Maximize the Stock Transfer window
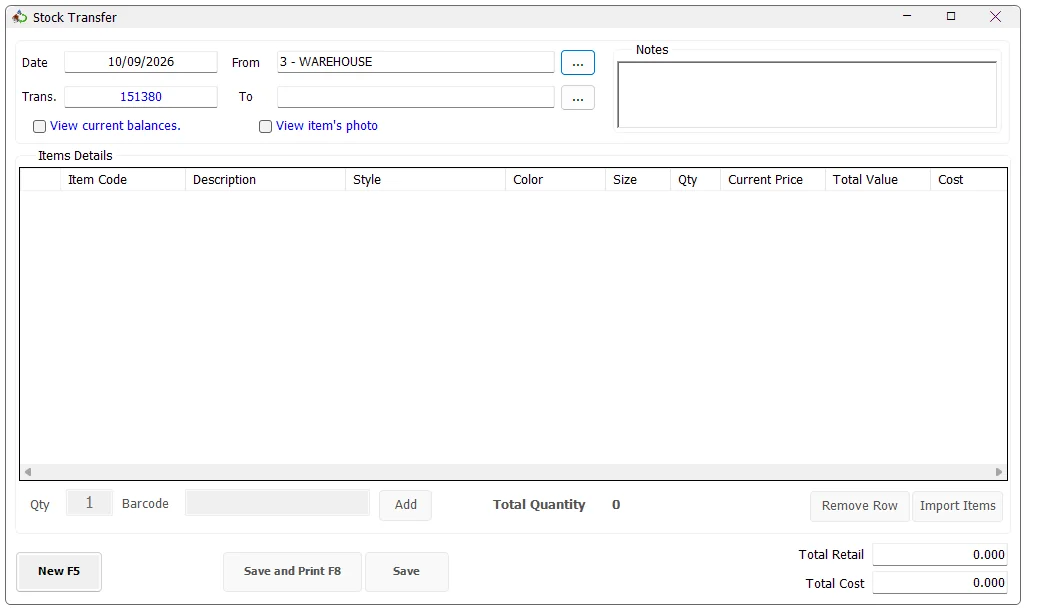 click(x=951, y=17)
